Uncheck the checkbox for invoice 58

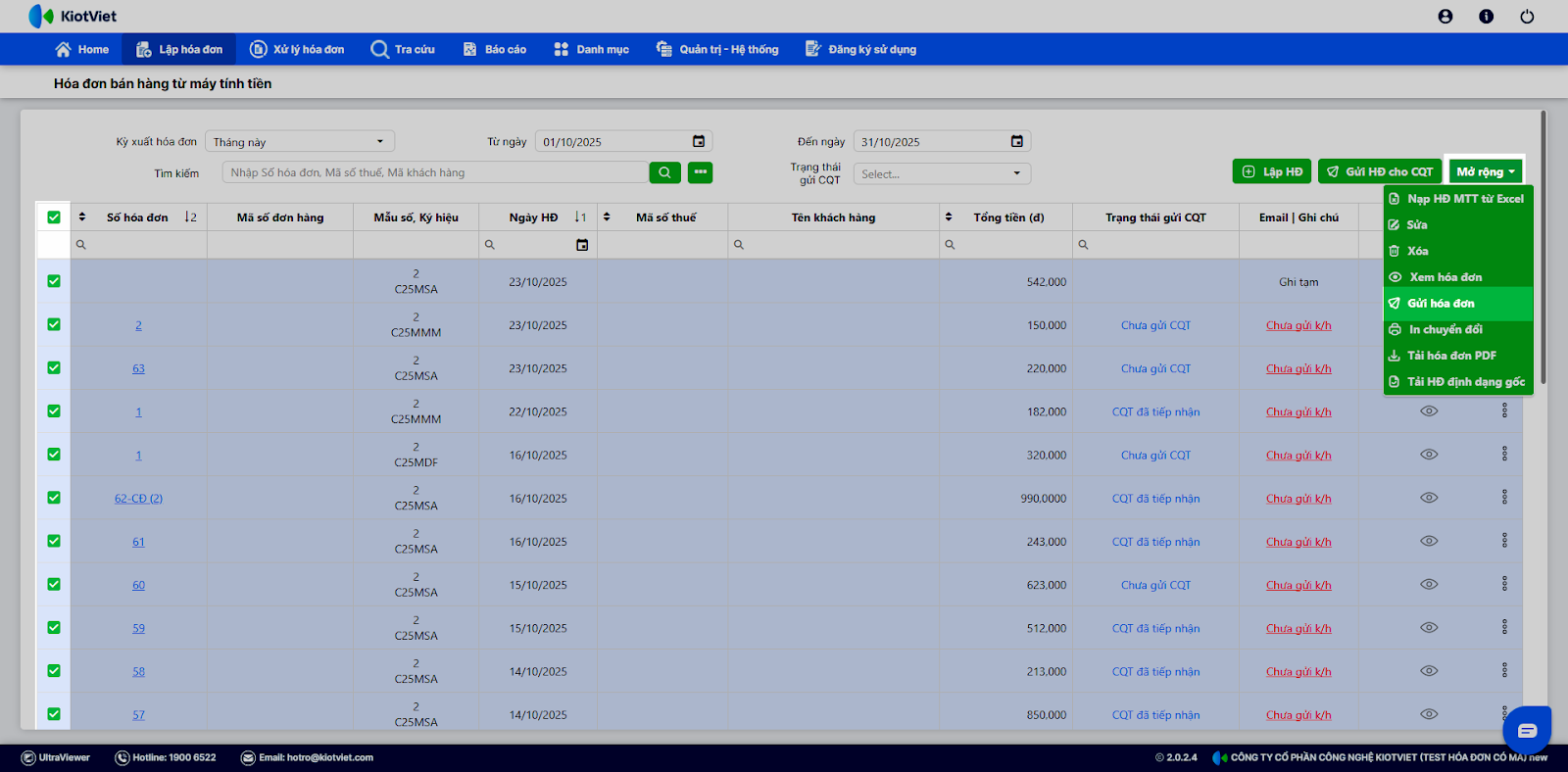pos(54,671)
